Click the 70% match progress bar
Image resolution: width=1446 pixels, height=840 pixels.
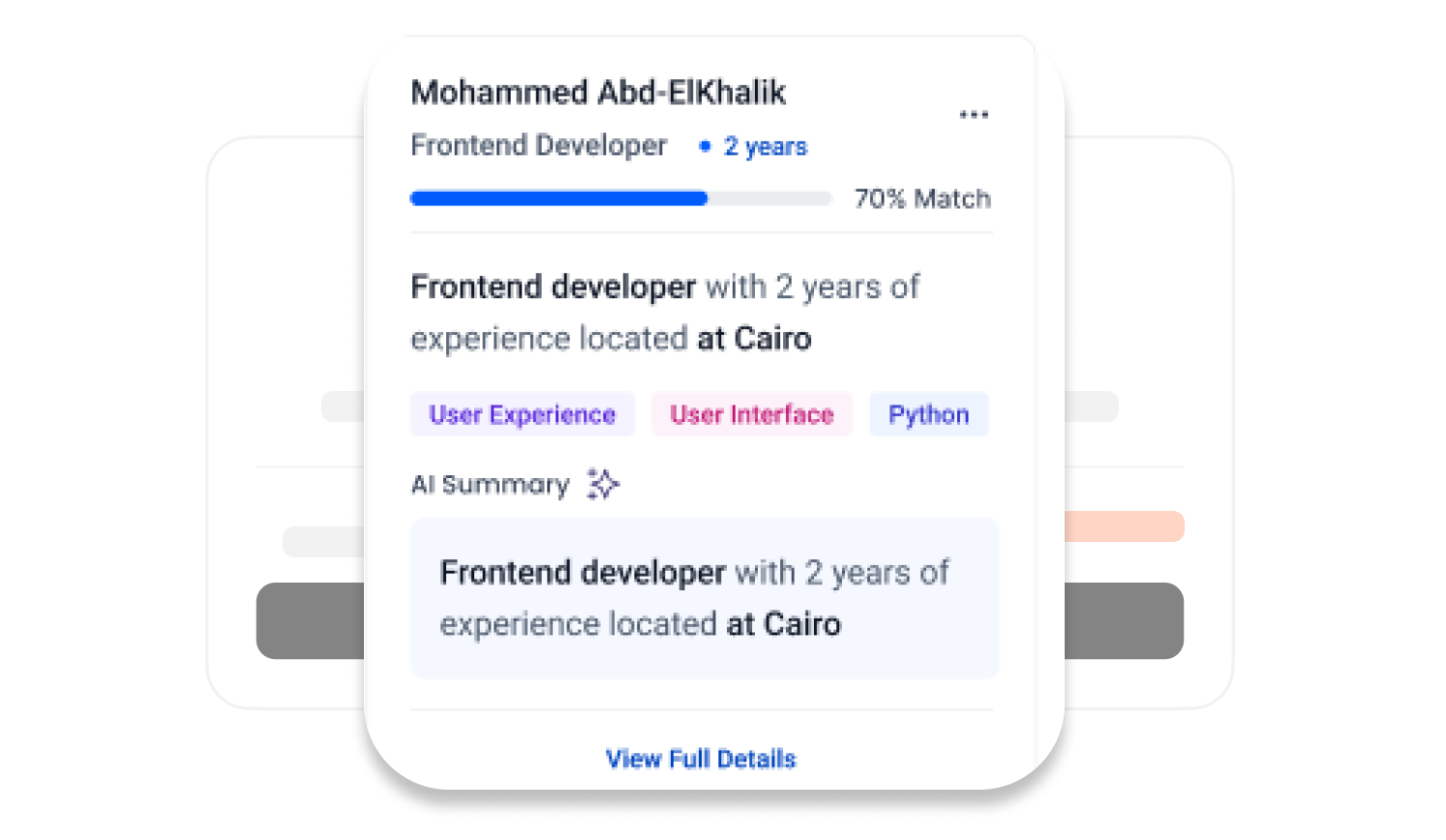(620, 198)
